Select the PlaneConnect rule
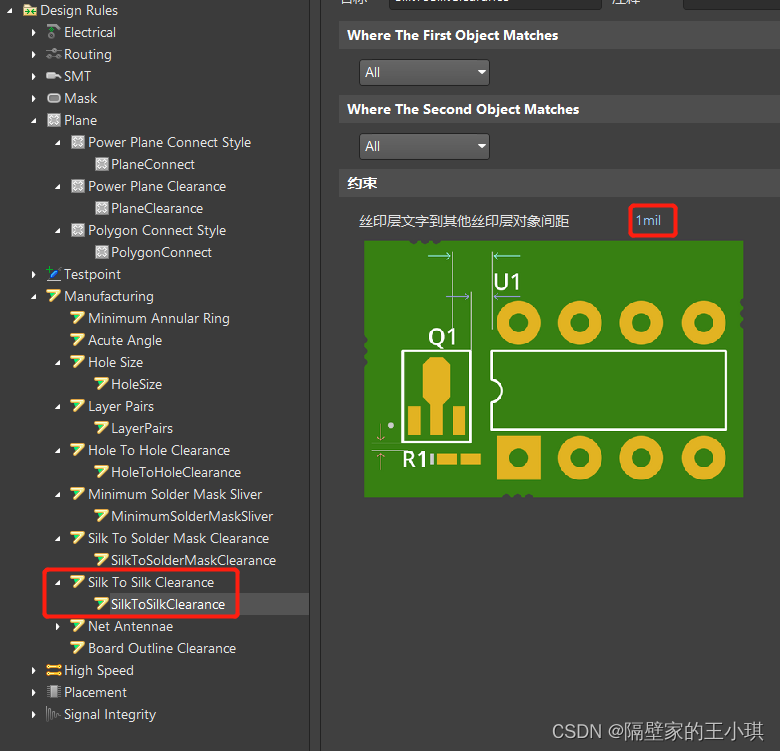The image size is (780, 751). (153, 164)
